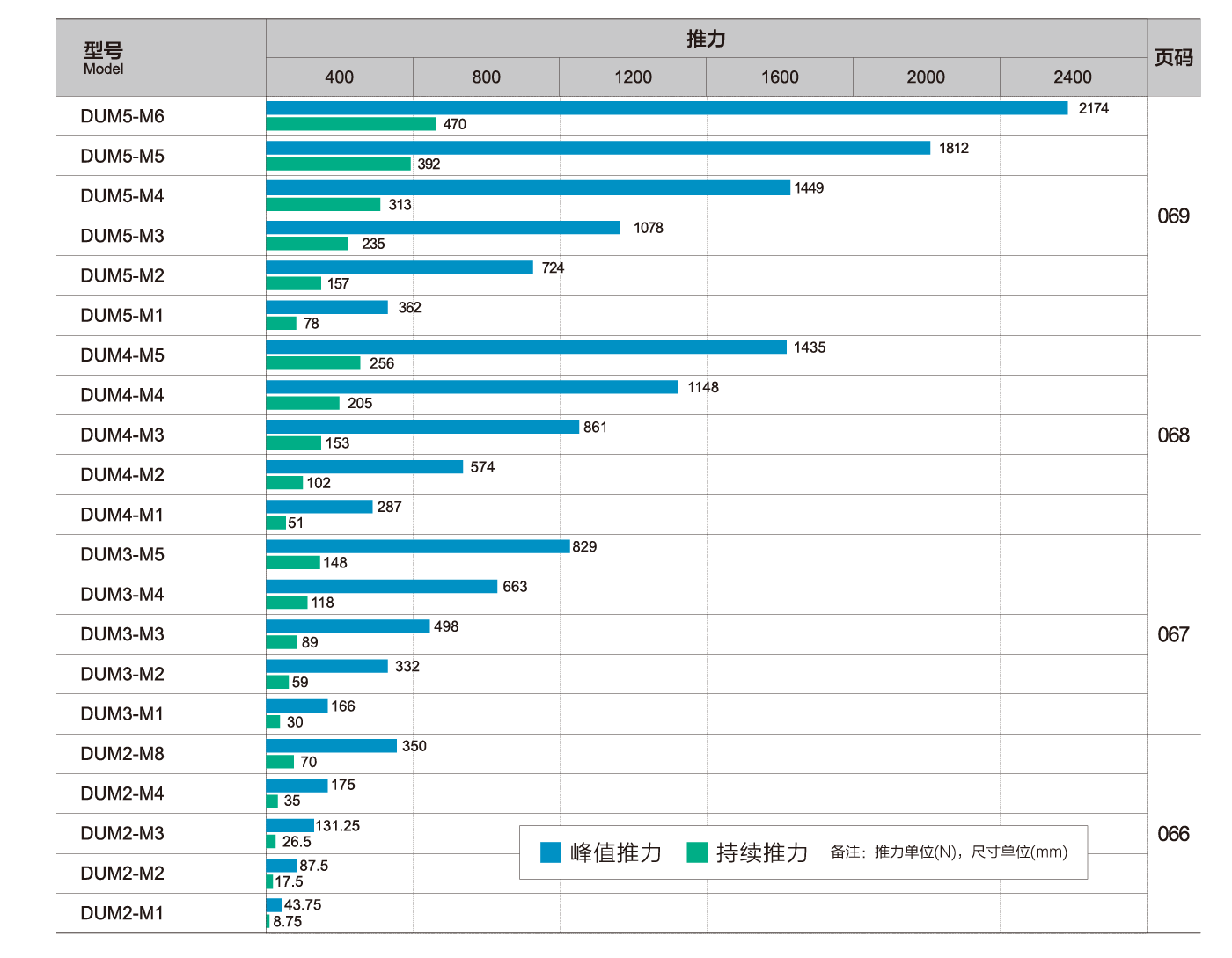Click the 2400 axis scale label
The image size is (1232, 958).
1073,77
